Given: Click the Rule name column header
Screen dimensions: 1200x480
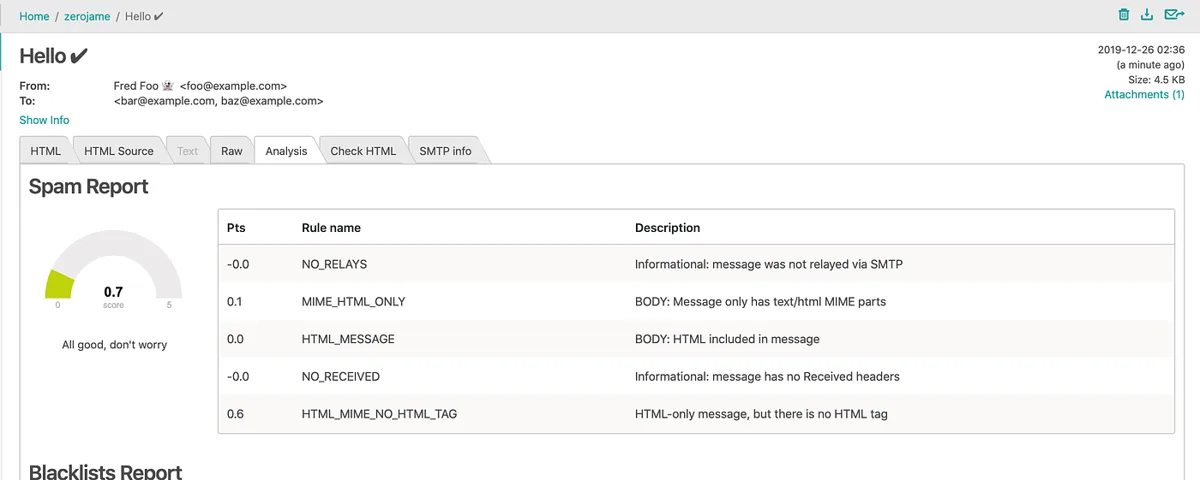Looking at the screenshot, I should [x=332, y=228].
